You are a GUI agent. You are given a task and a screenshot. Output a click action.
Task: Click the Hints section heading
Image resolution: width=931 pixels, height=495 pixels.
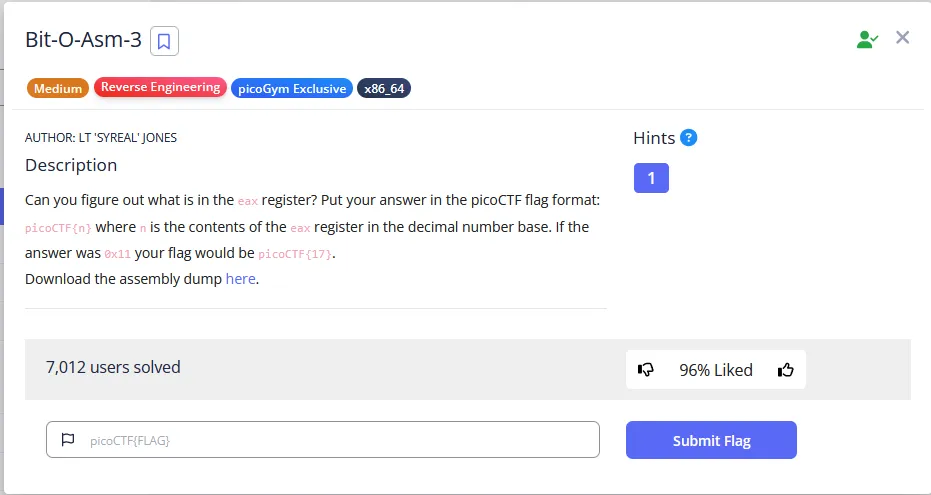[654, 138]
